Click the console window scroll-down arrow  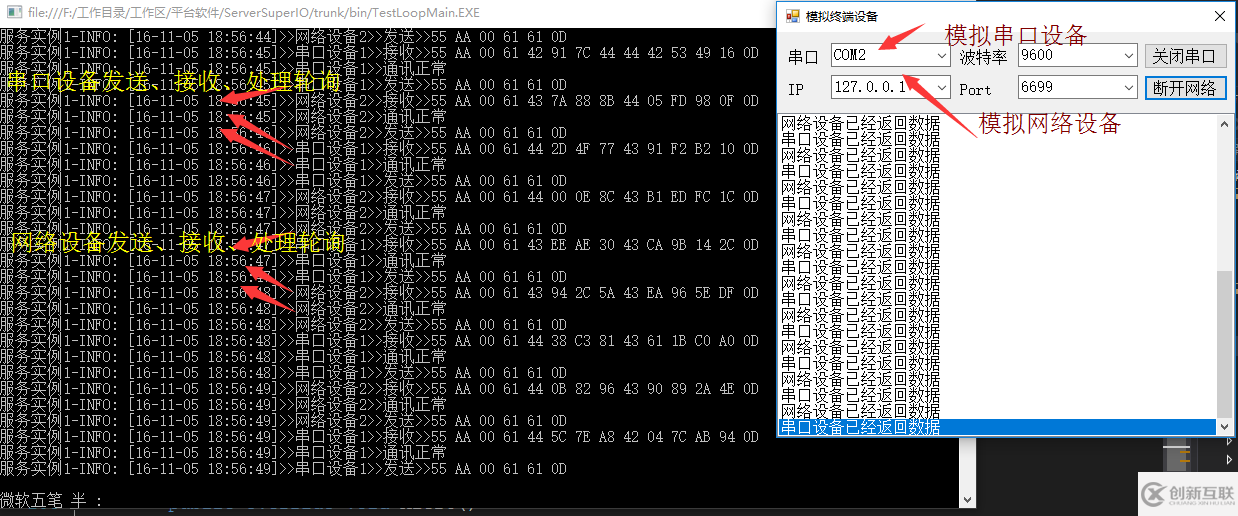point(968,499)
